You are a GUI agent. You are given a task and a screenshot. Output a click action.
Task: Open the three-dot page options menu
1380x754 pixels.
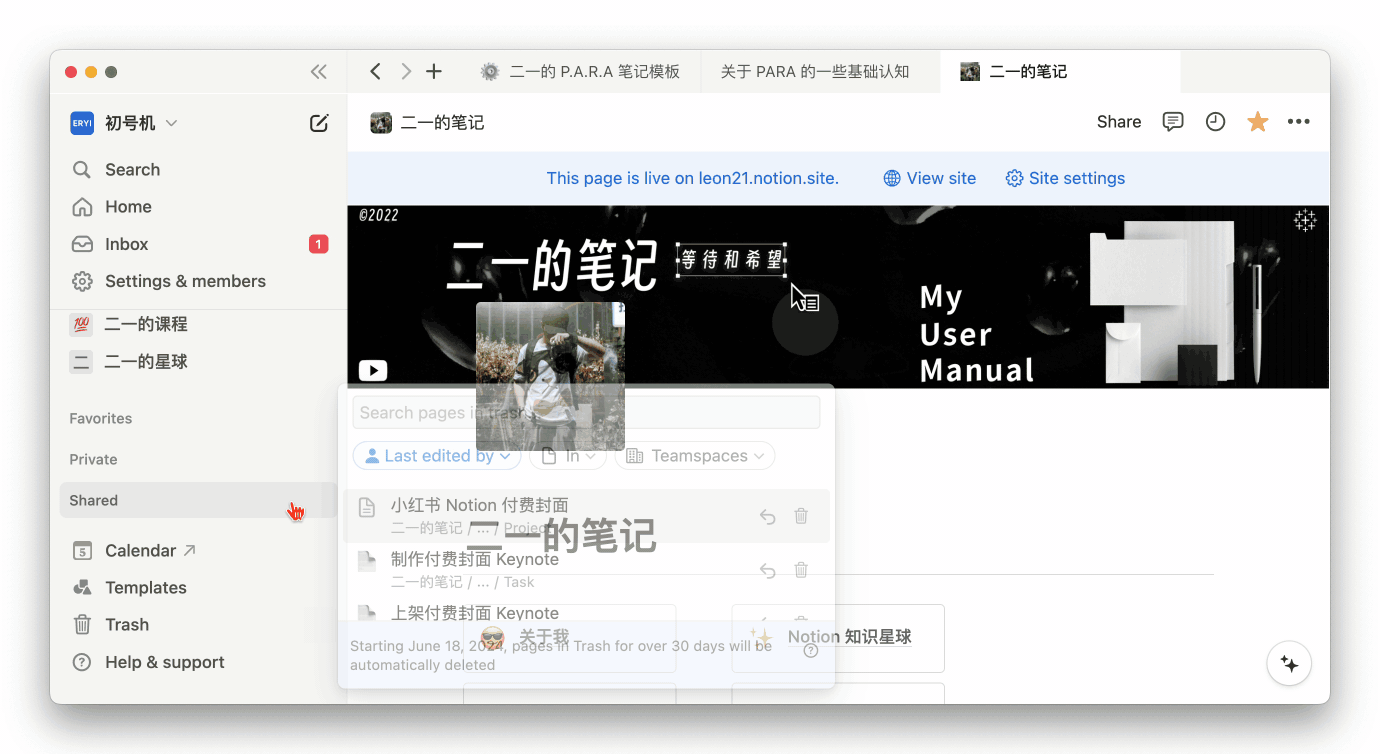click(1298, 122)
